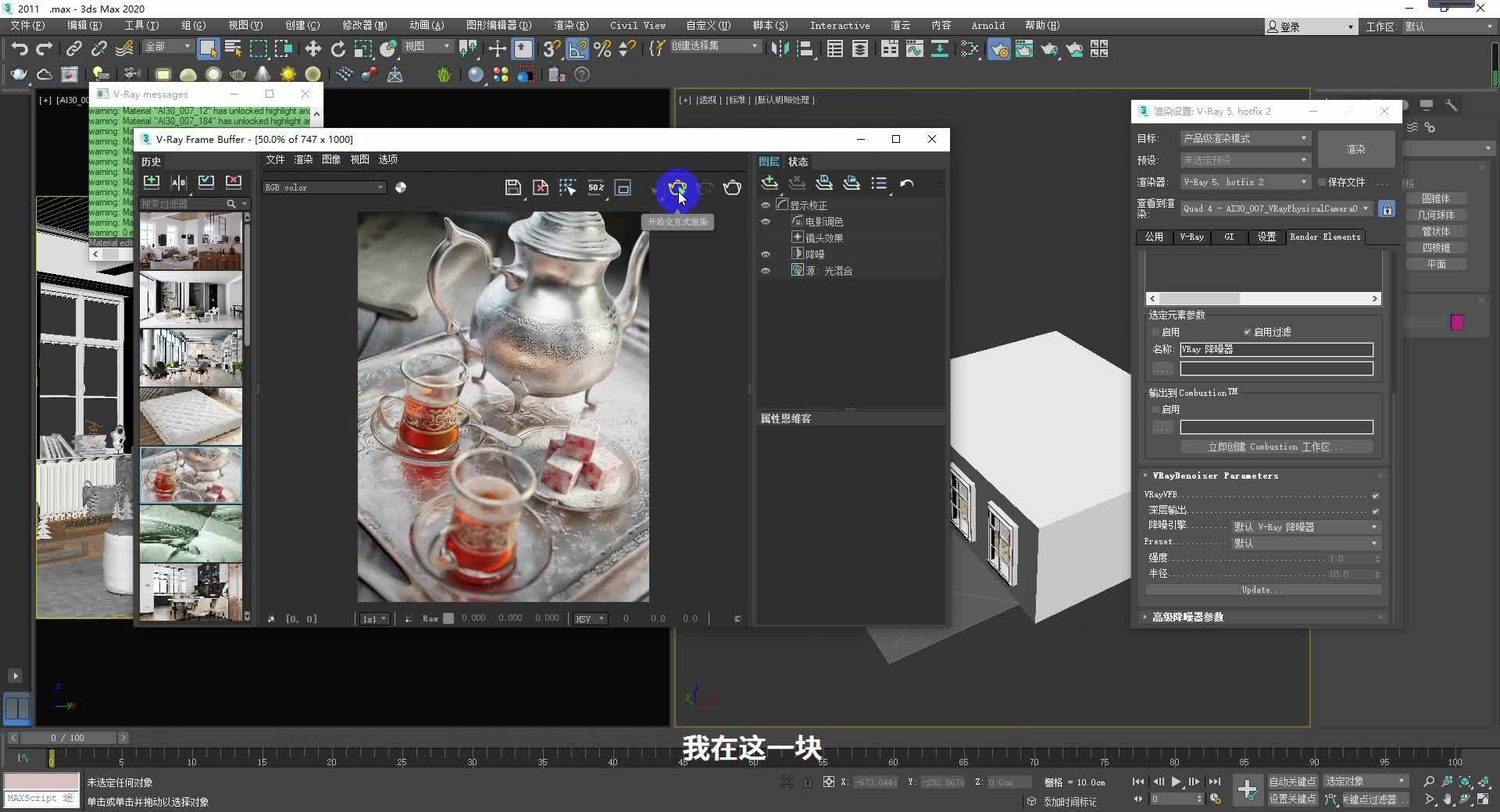The height and width of the screenshot is (812, 1500).
Task: Select the Select and Move tool
Action: pyautogui.click(x=312, y=48)
